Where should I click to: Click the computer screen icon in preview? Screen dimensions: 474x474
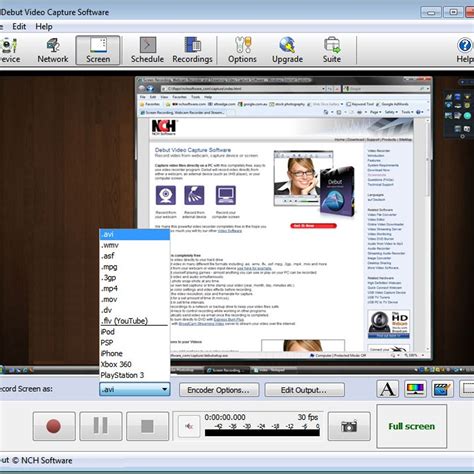click(226, 195)
